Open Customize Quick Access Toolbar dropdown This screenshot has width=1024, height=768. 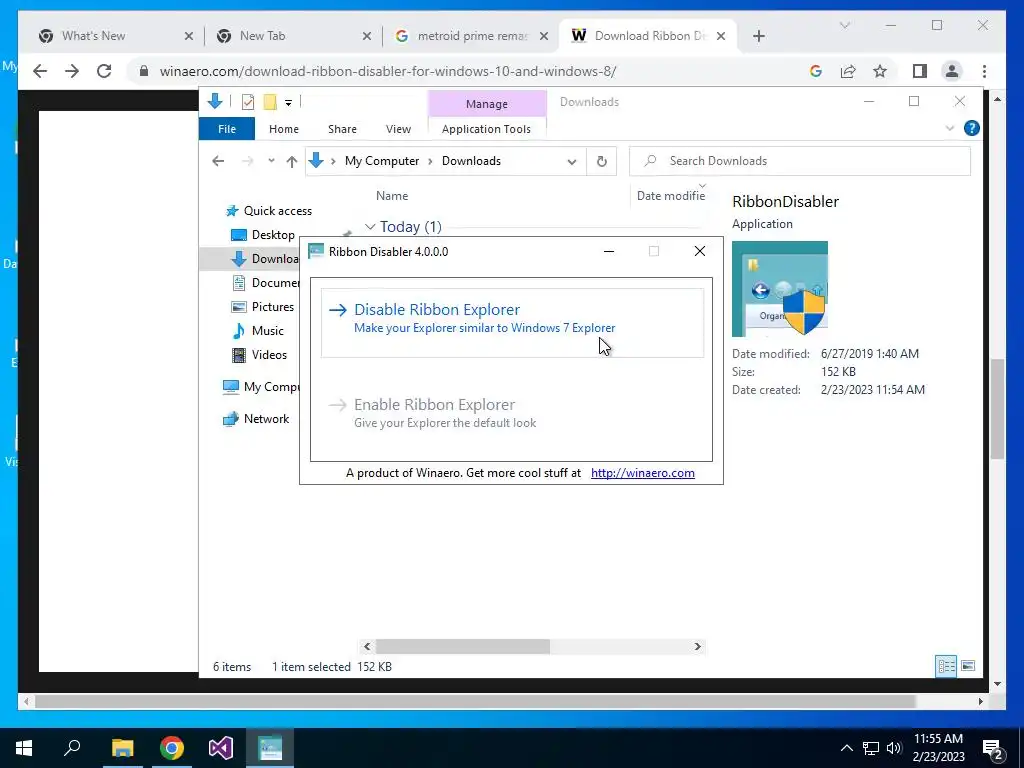point(288,103)
